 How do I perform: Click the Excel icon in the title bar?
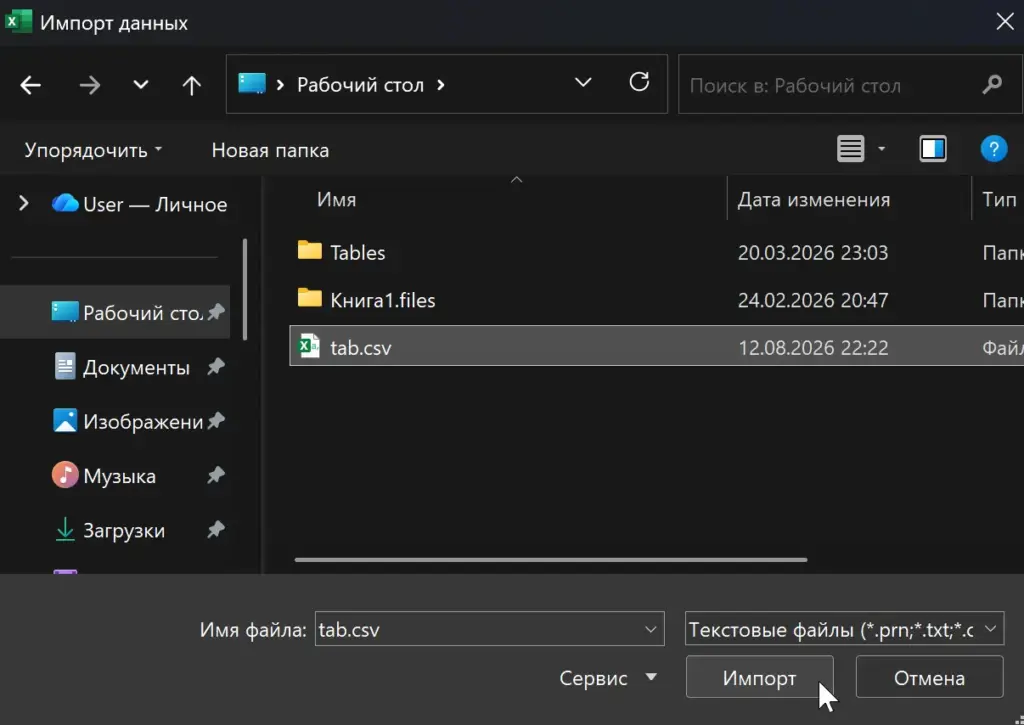[x=18, y=21]
